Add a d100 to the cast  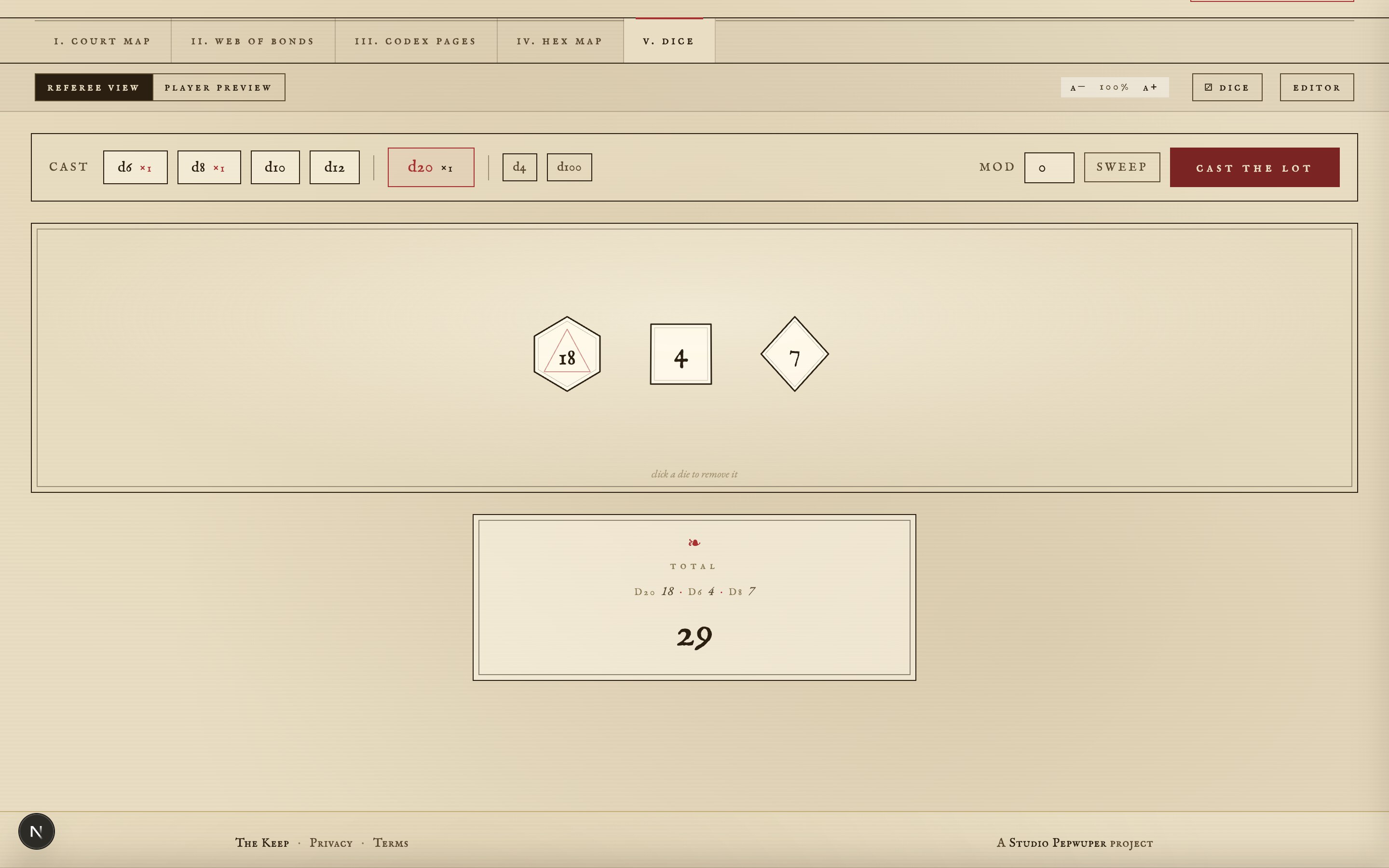(x=570, y=167)
